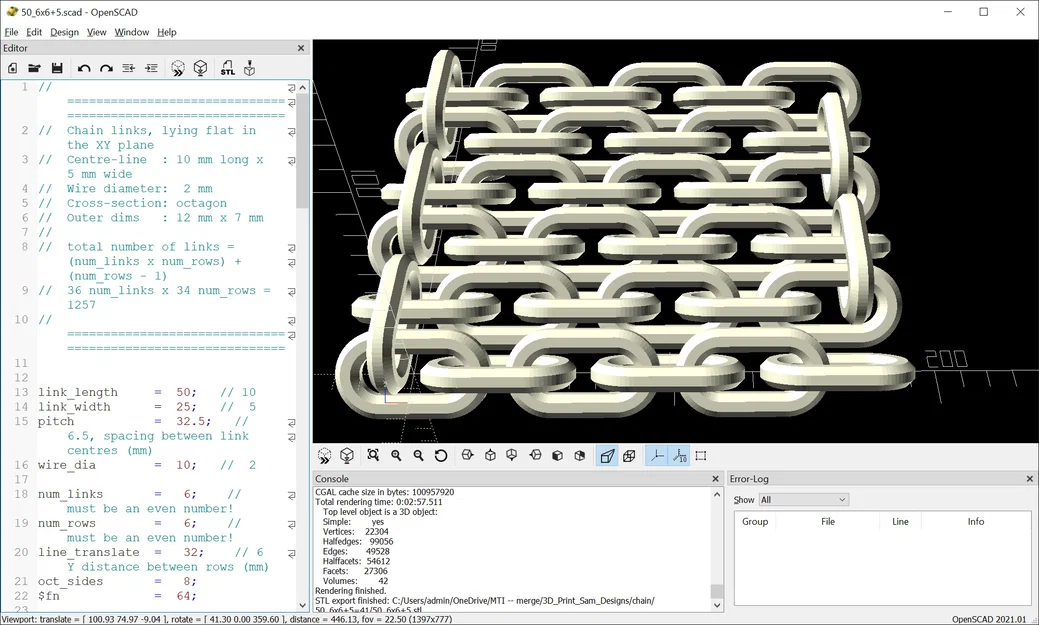
Task: Create a new file from editor toolbar
Action: click(x=13, y=68)
